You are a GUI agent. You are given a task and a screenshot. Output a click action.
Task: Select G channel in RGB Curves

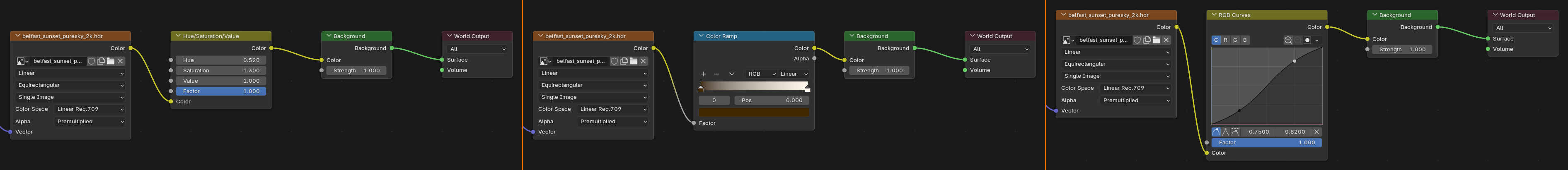[x=1235, y=40]
